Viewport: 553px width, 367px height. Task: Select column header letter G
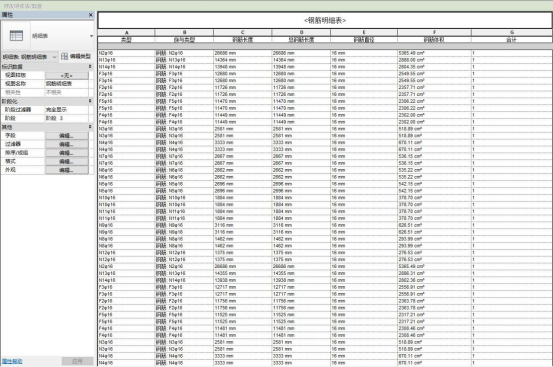tap(512, 32)
